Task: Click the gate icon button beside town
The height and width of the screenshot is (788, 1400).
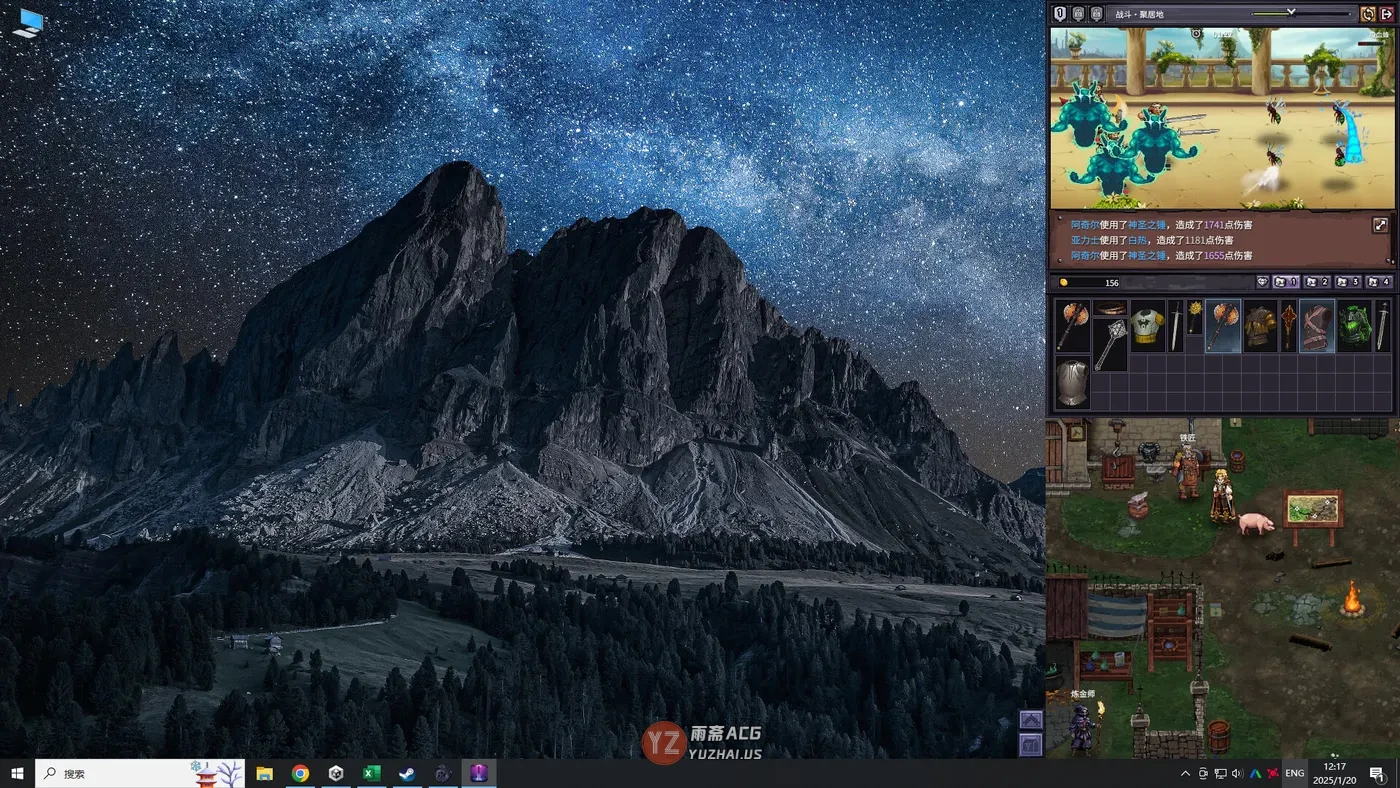Action: tap(1031, 744)
